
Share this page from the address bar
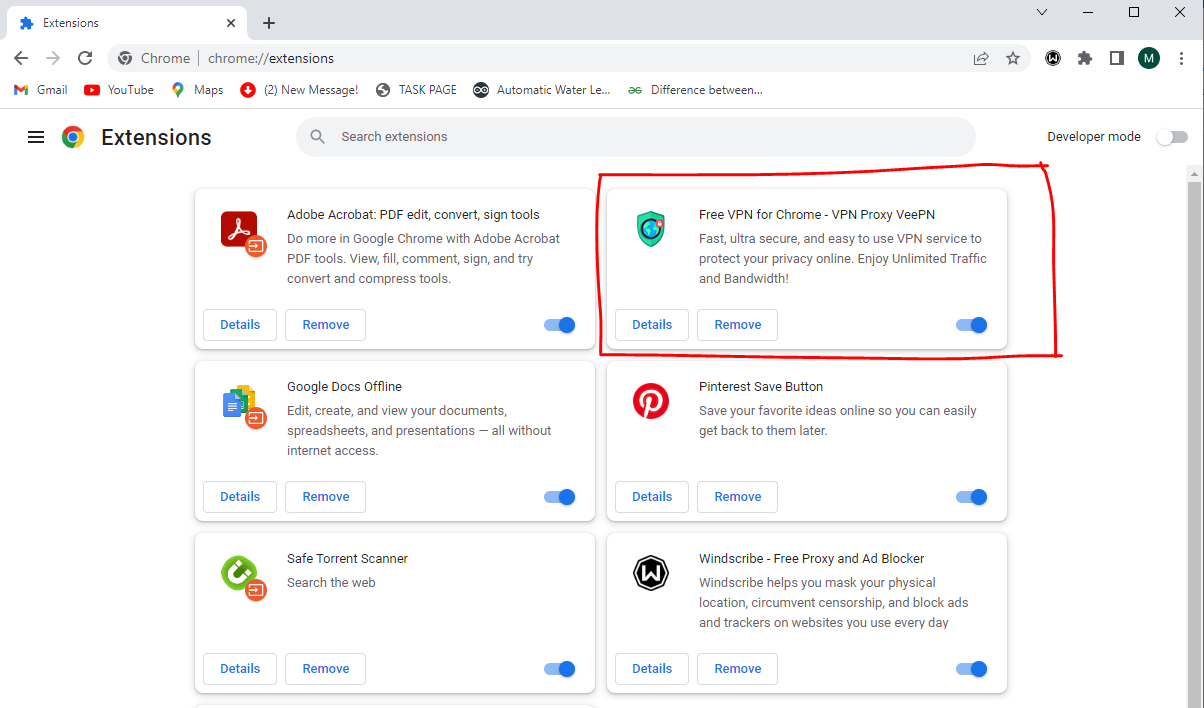click(981, 58)
